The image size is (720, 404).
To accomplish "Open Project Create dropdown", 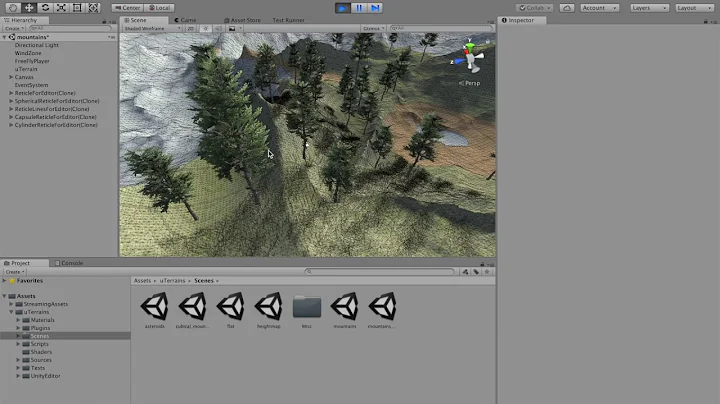I will 15,272.
